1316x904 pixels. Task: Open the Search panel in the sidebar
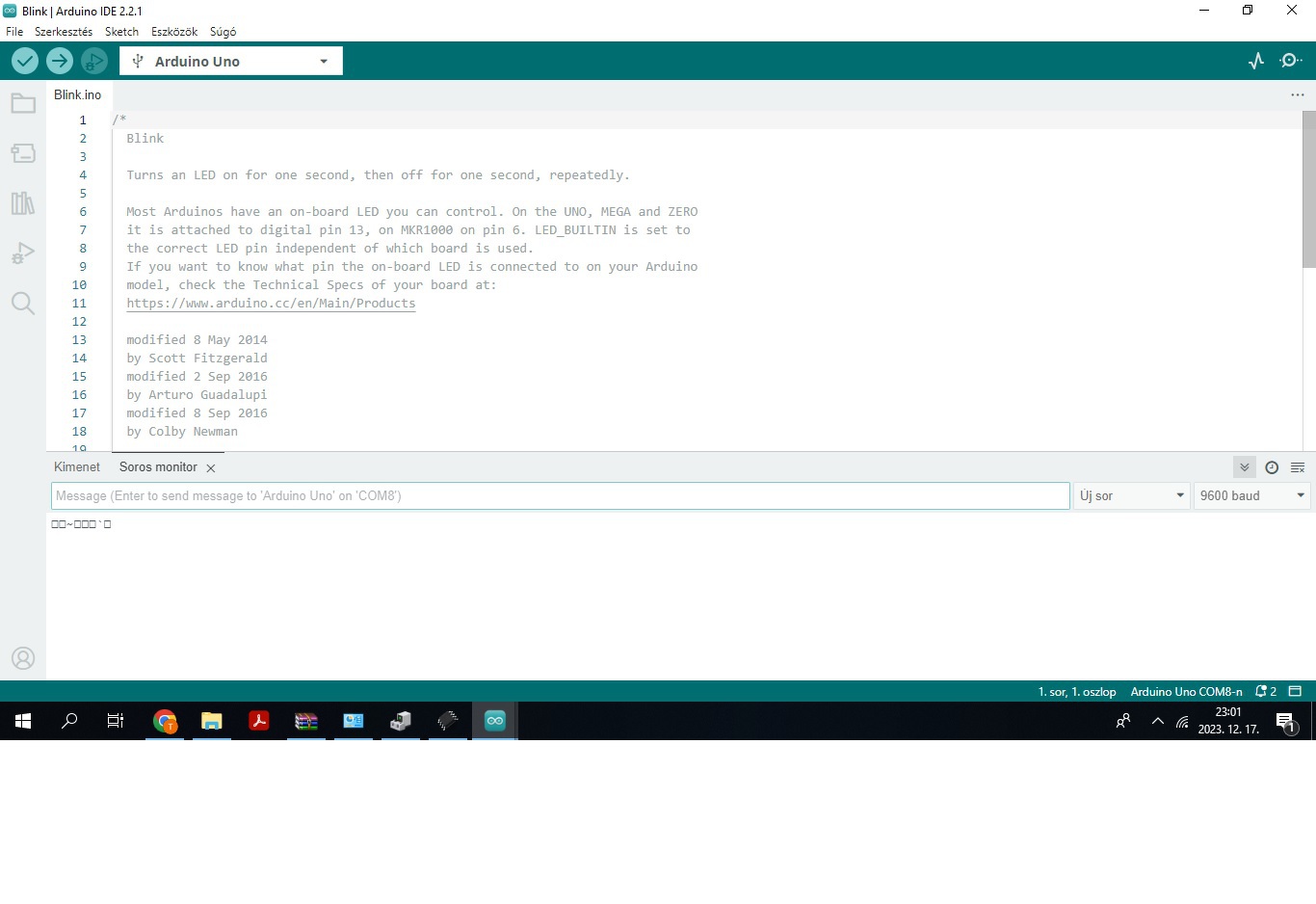coord(23,304)
